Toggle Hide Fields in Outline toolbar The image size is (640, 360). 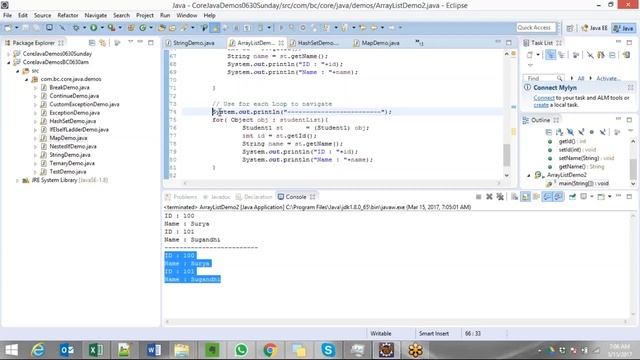click(x=570, y=132)
